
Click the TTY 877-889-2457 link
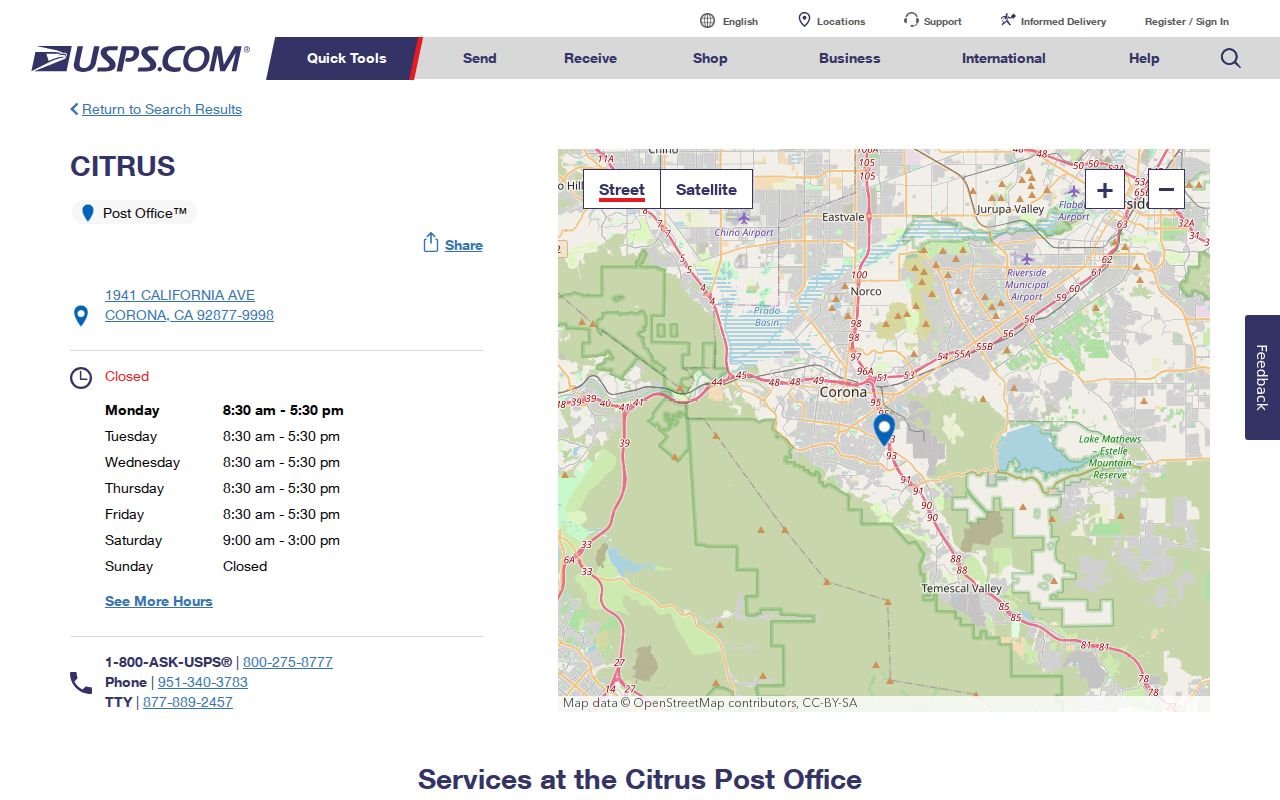coord(188,702)
